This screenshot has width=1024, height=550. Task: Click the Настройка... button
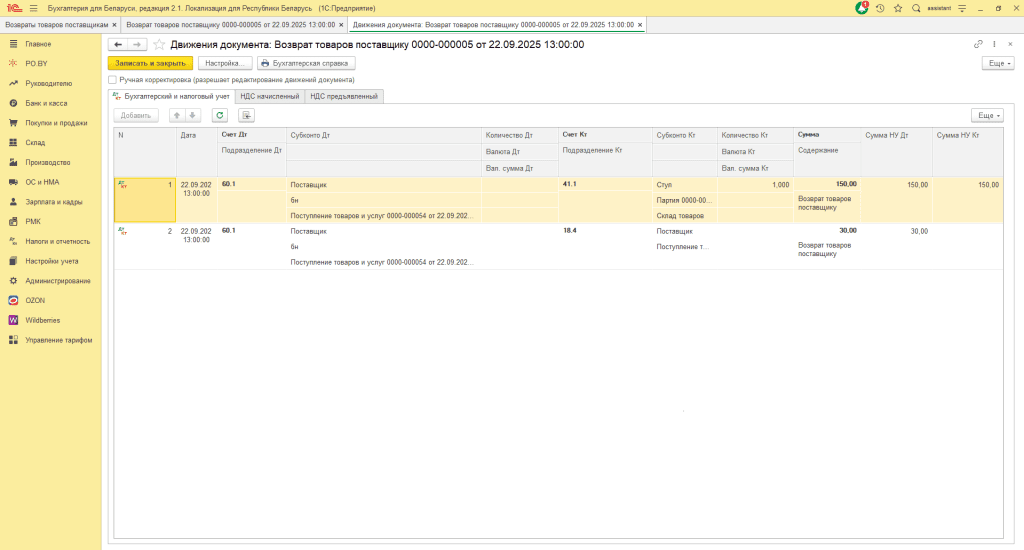pyautogui.click(x=224, y=63)
